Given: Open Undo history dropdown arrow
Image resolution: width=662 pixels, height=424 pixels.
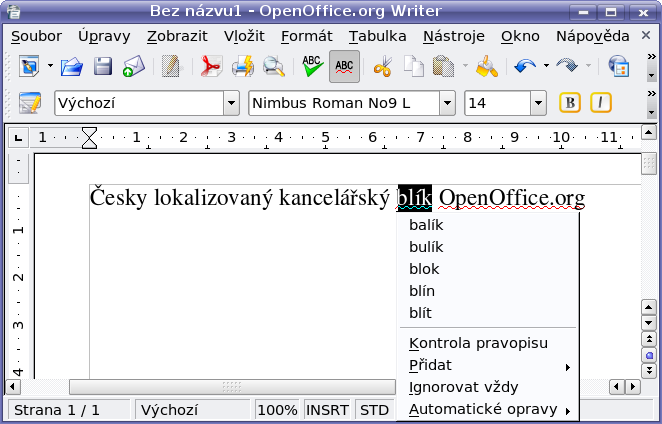Looking at the screenshot, I should click(546, 66).
